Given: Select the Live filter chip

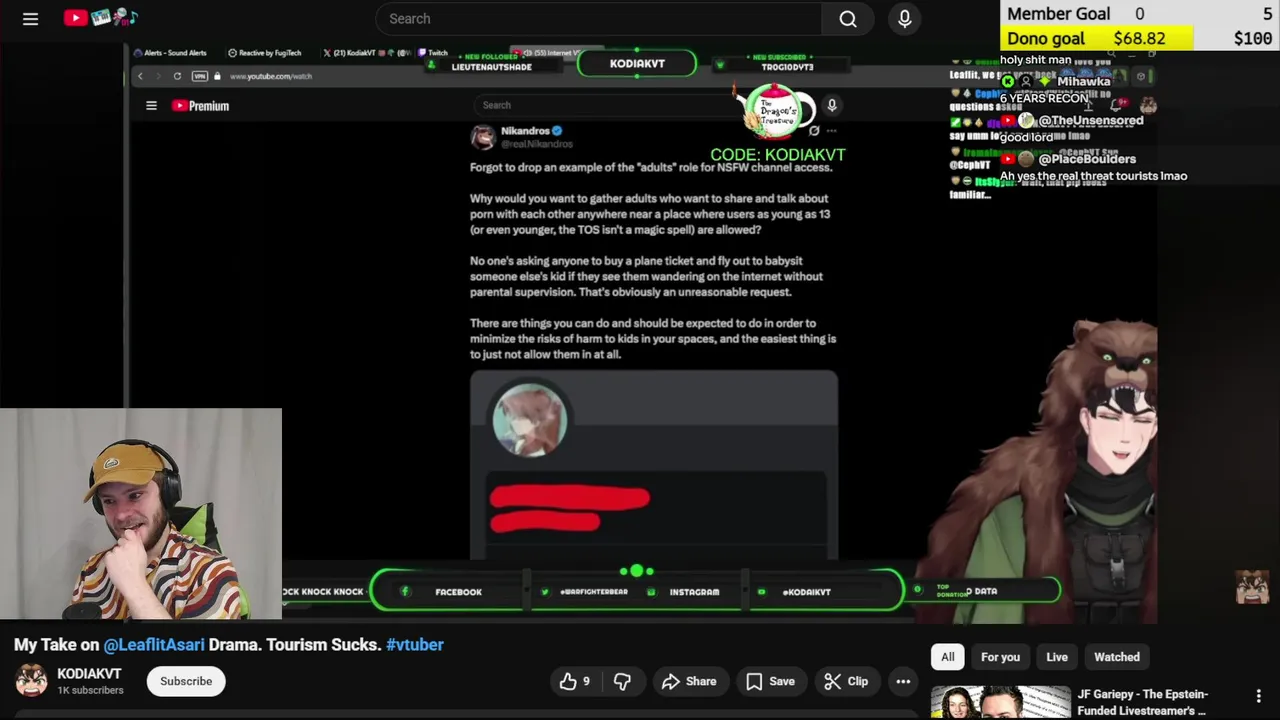Looking at the screenshot, I should point(1057,657).
